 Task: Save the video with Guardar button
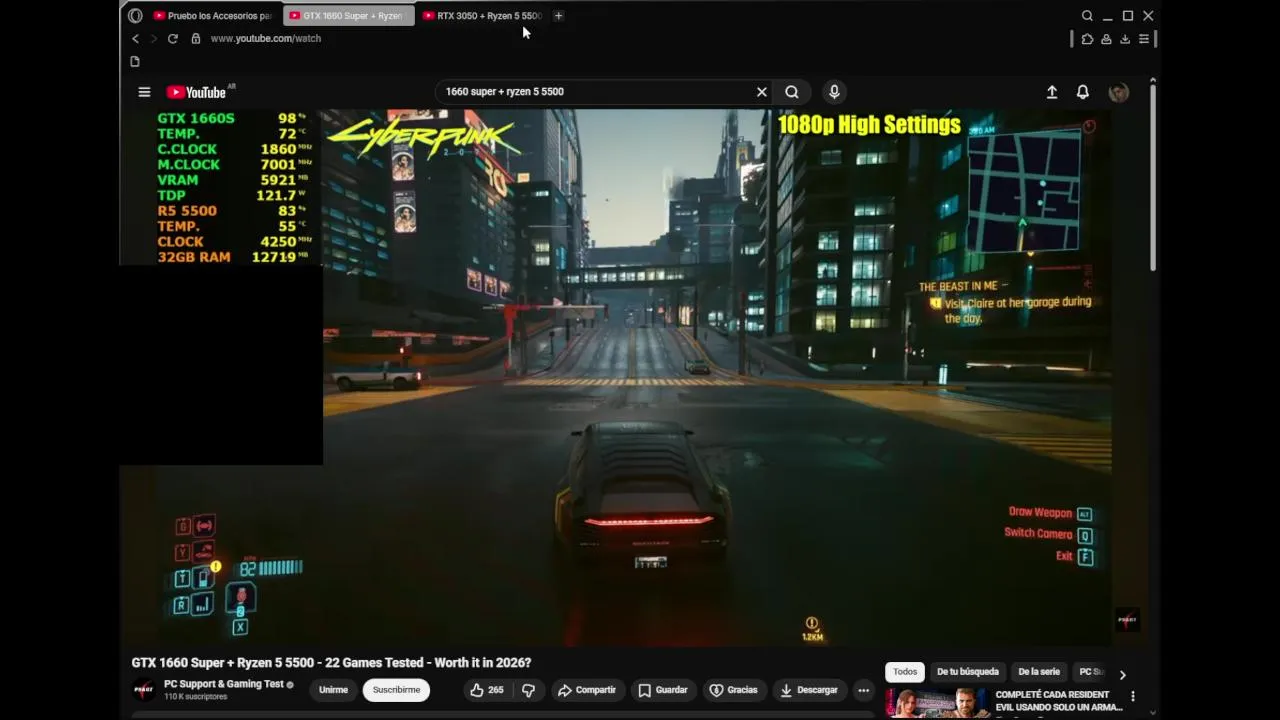pyautogui.click(x=663, y=690)
